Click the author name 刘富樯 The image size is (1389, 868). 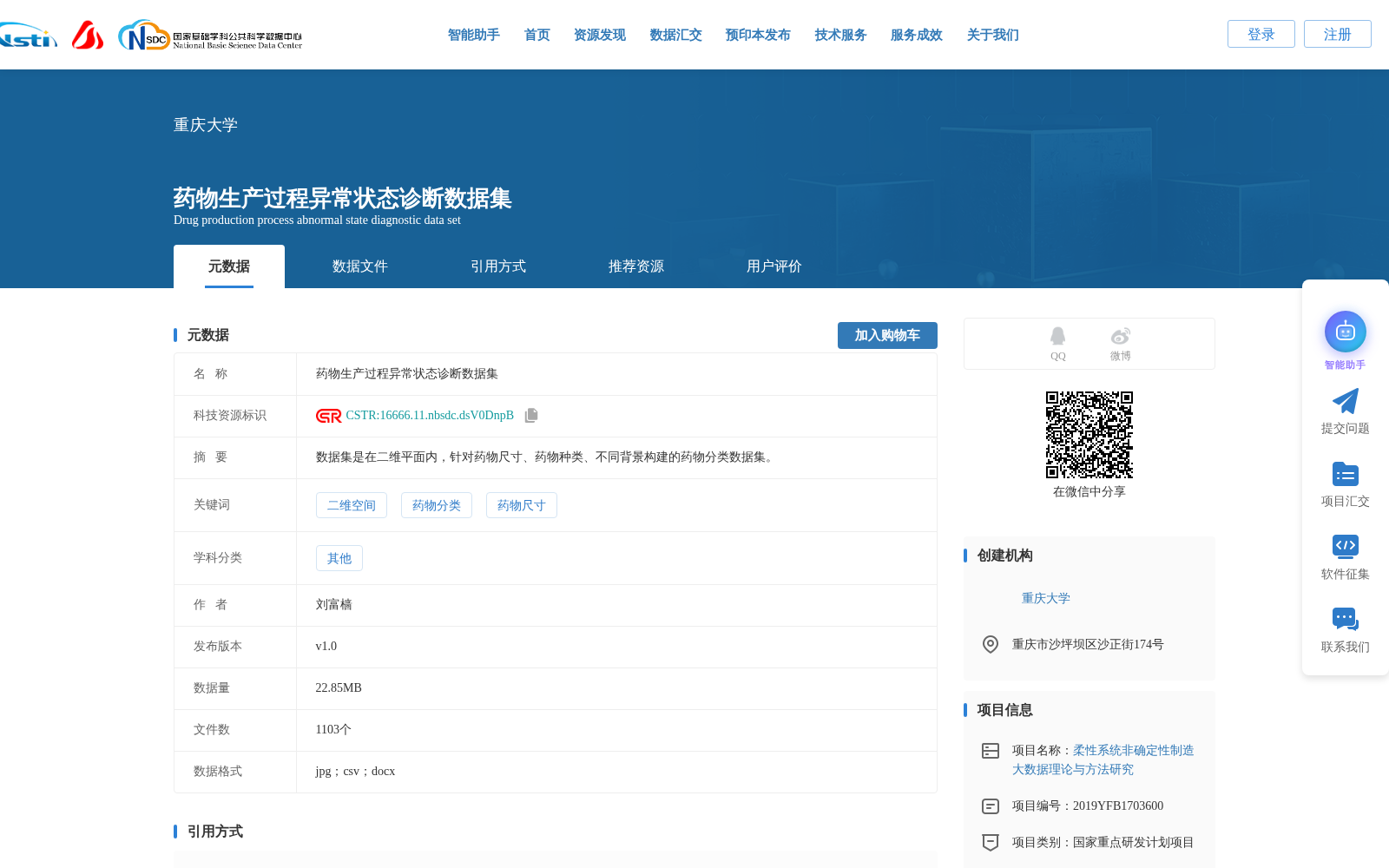pyautogui.click(x=334, y=605)
